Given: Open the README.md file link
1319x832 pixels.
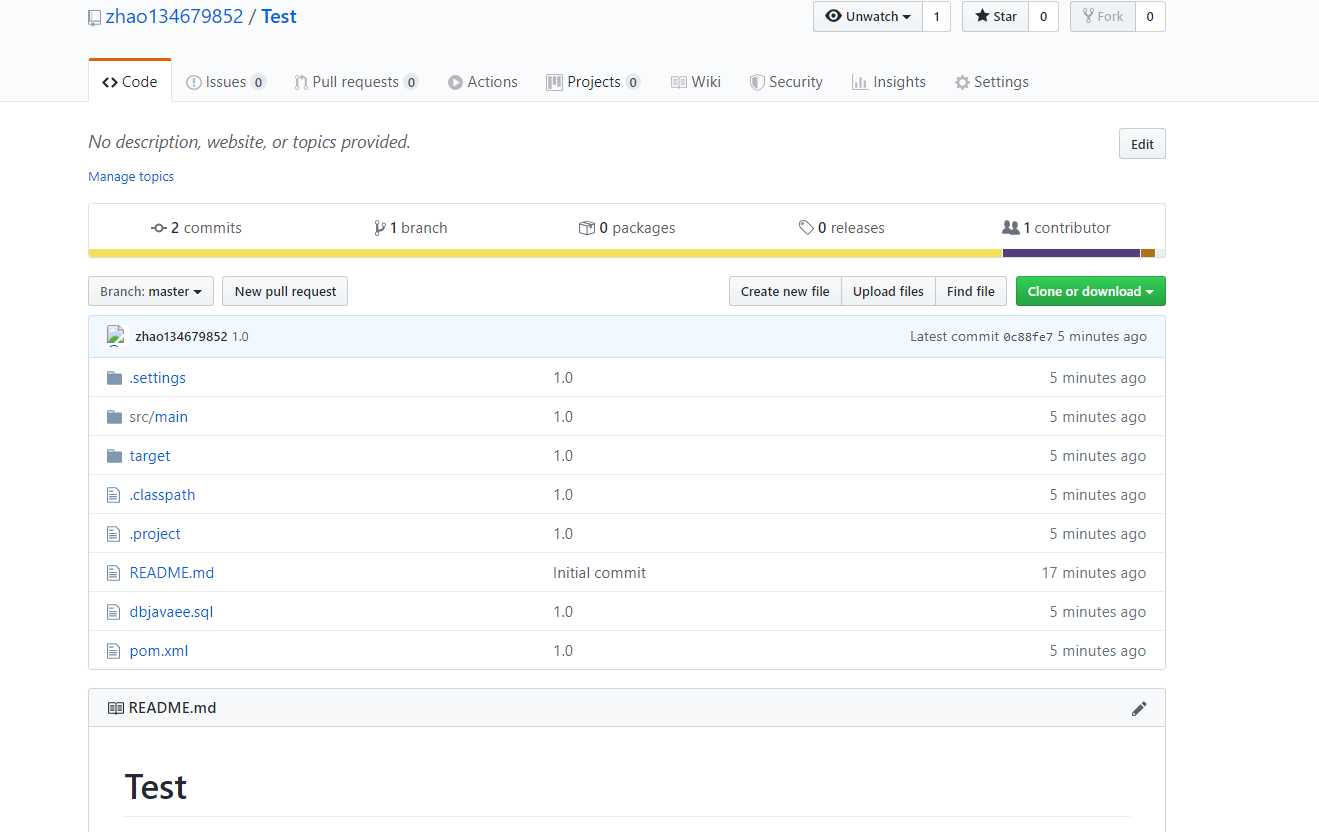Looking at the screenshot, I should coord(172,573).
